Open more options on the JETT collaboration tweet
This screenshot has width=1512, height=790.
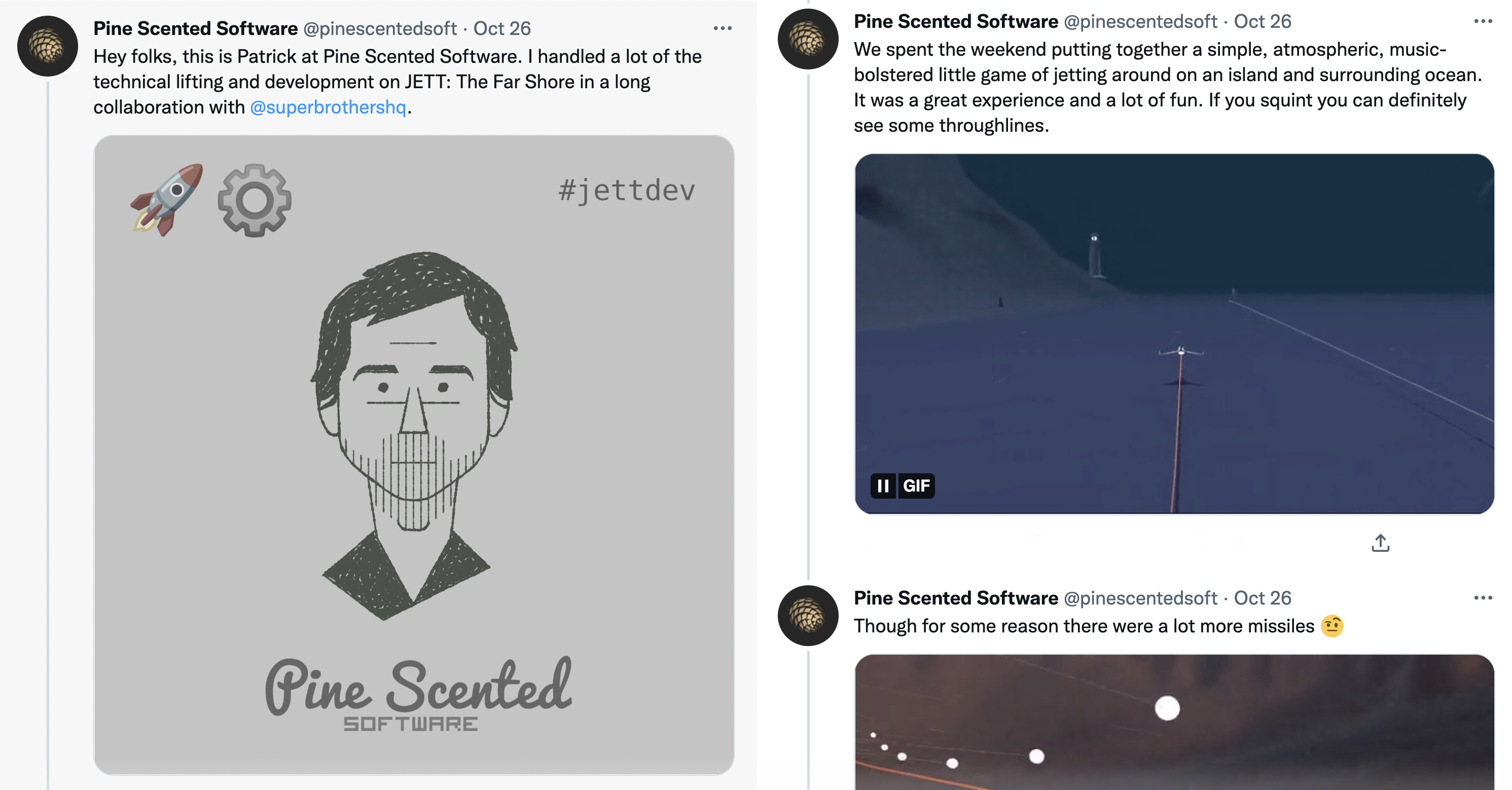[x=723, y=28]
